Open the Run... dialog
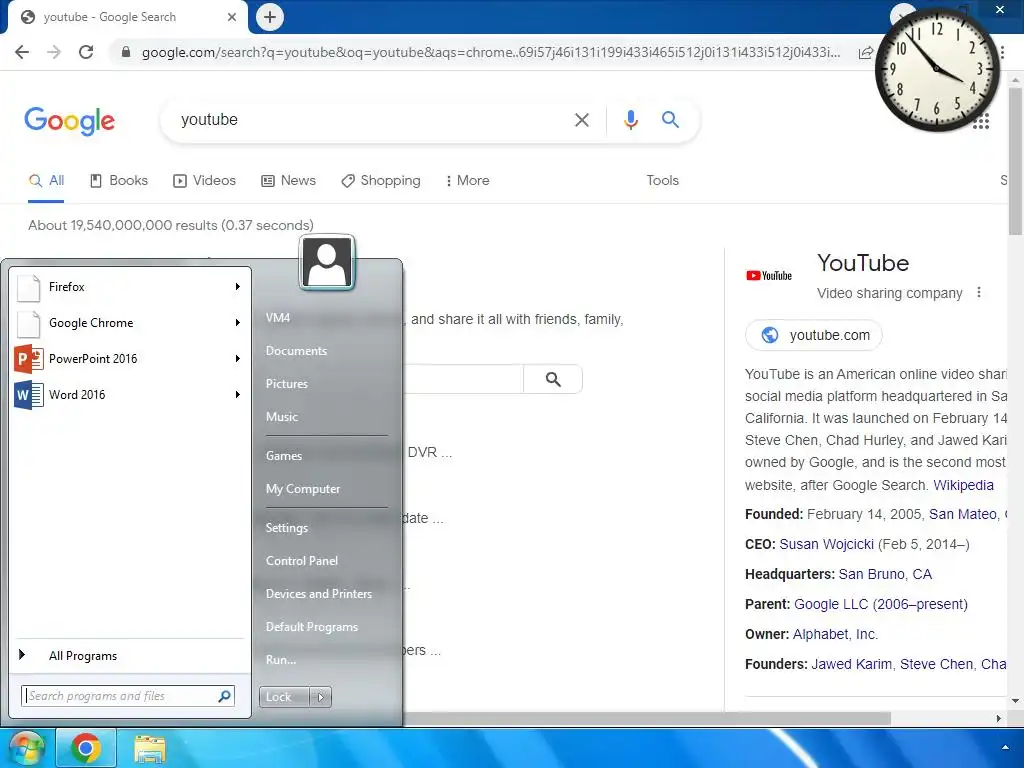Image resolution: width=1024 pixels, height=768 pixels. pos(281,660)
